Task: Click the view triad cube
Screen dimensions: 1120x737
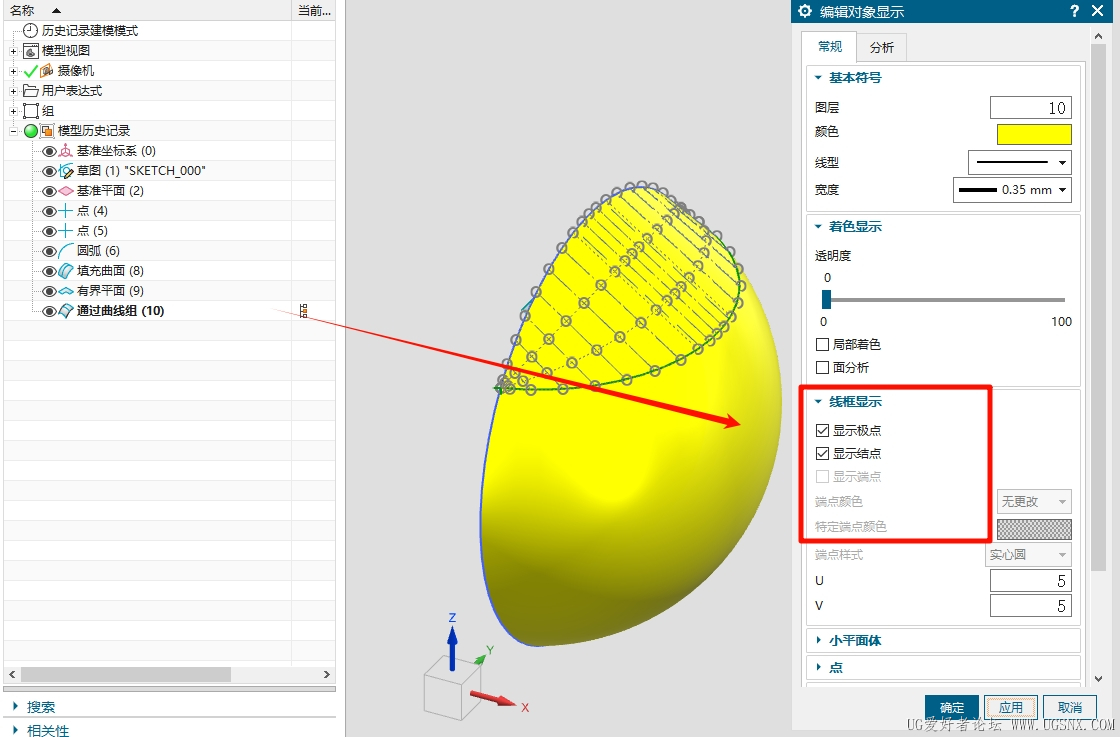Action: [x=451, y=688]
